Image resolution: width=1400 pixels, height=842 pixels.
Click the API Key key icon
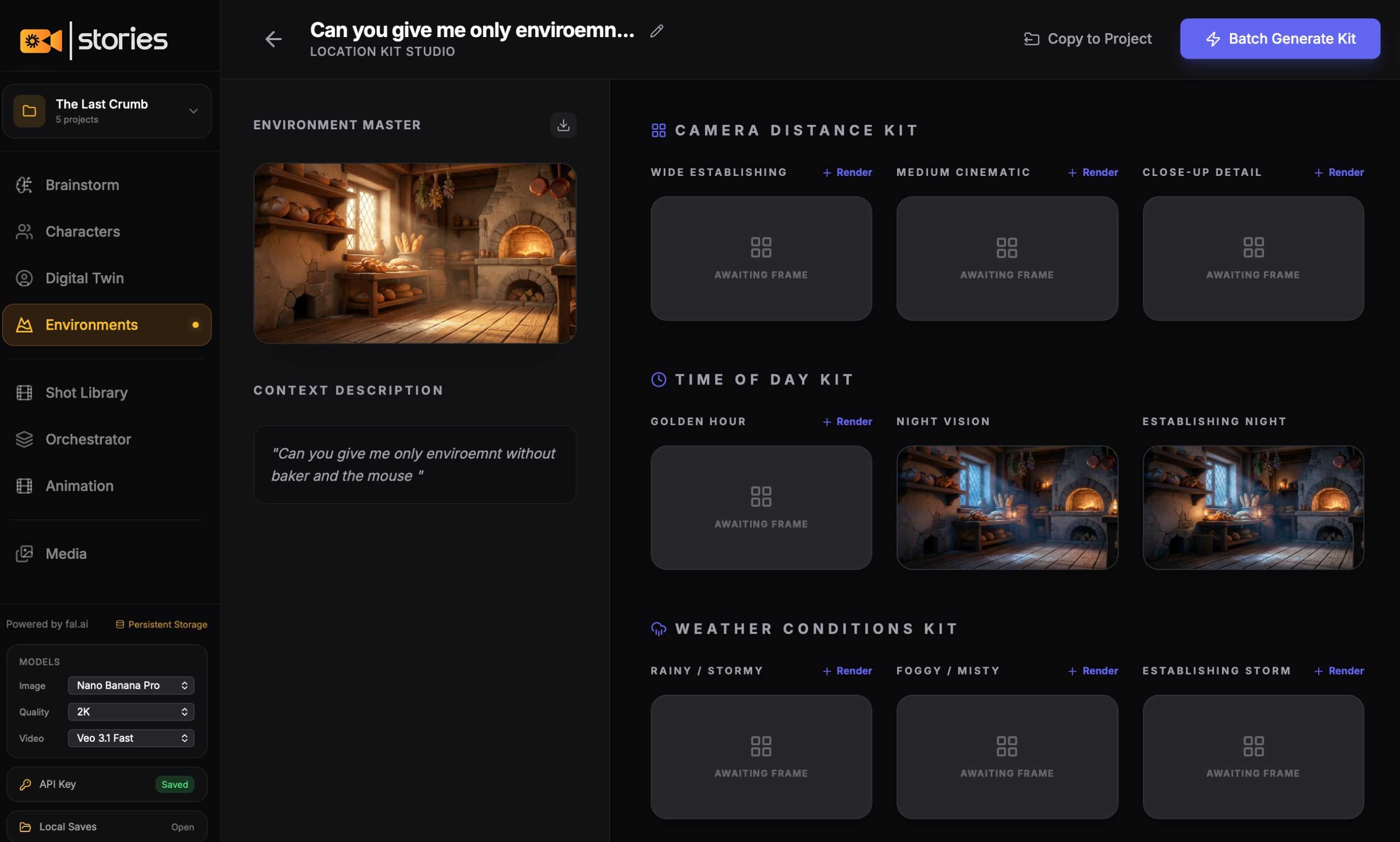point(25,784)
